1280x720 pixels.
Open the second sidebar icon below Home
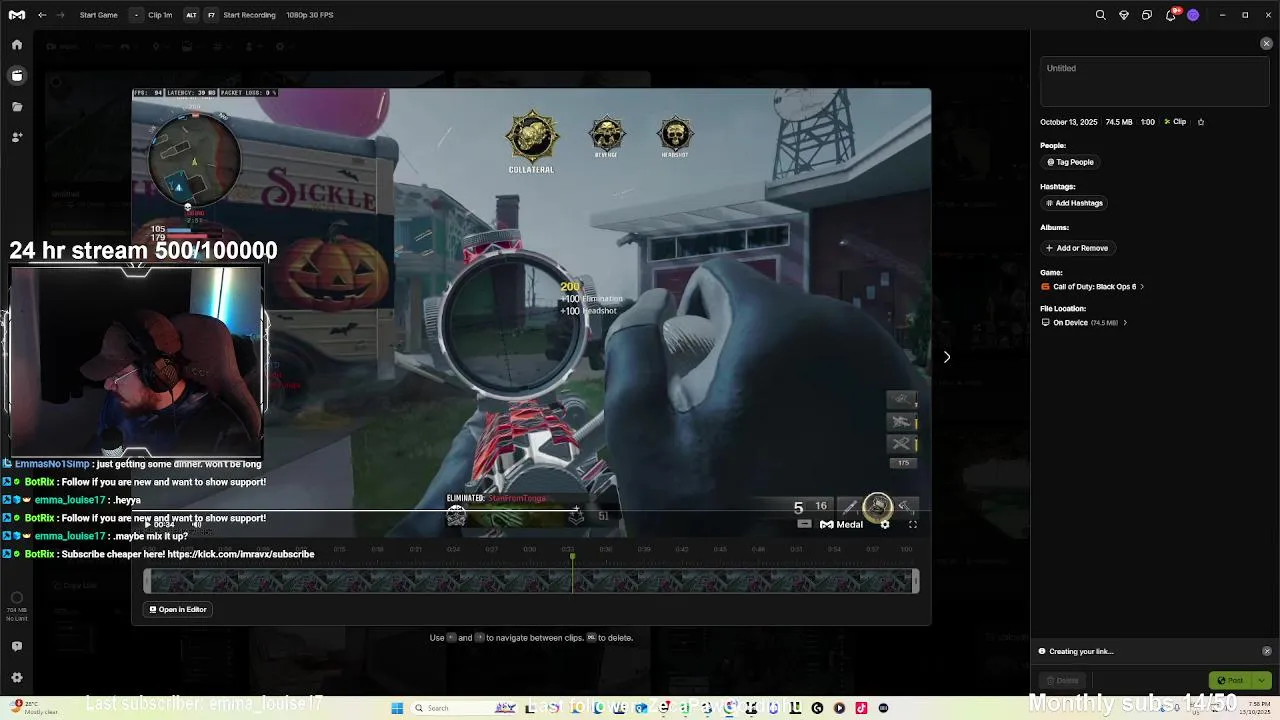(x=17, y=75)
